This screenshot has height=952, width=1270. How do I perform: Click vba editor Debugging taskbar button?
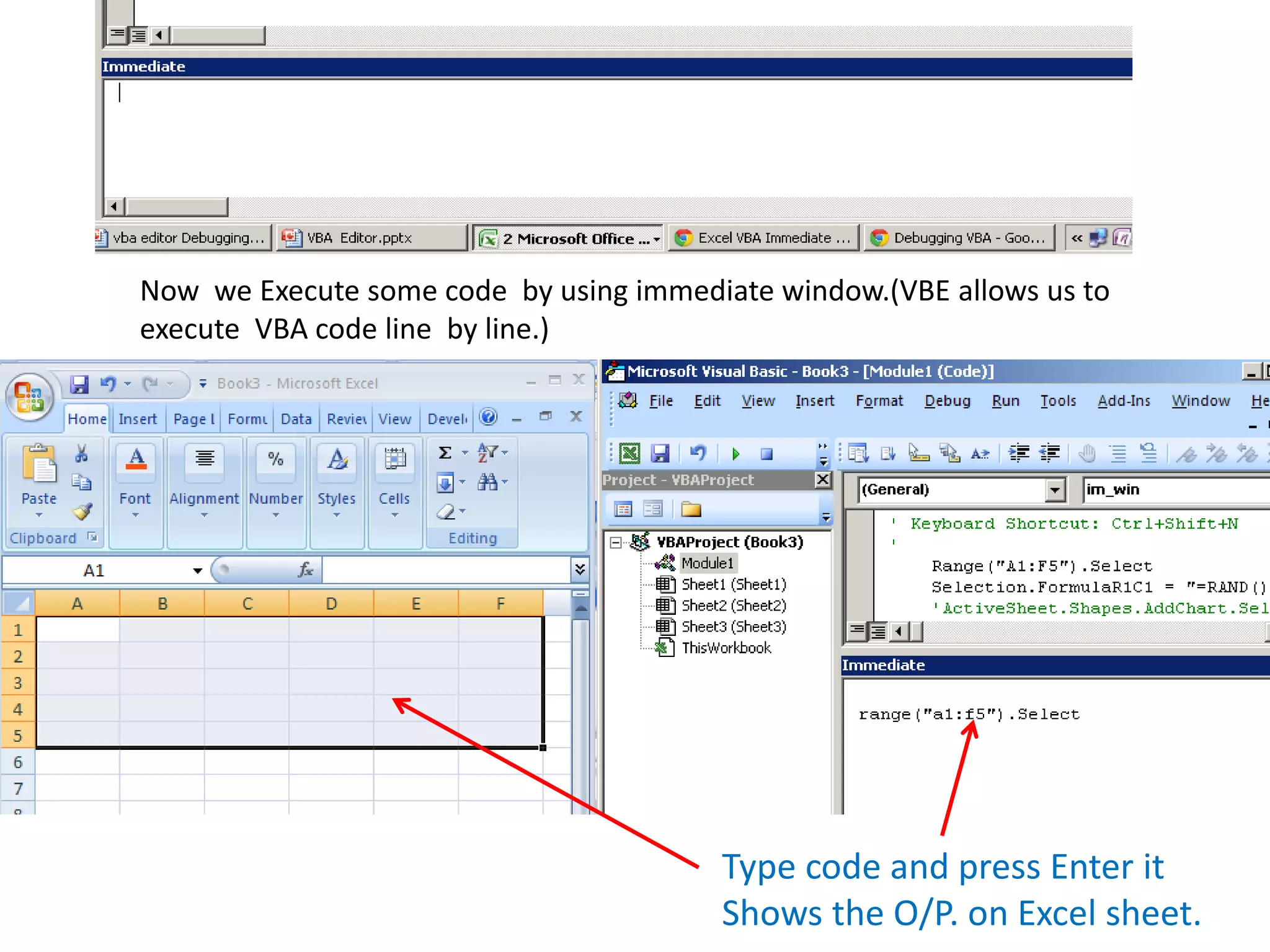pos(184,238)
